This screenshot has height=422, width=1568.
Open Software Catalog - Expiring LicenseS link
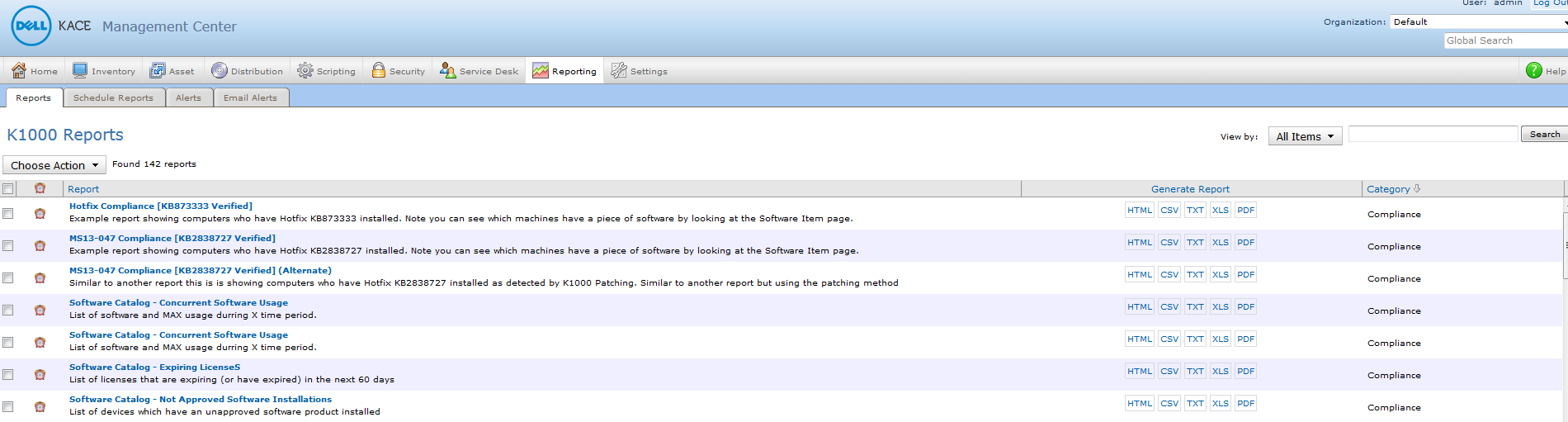155,367
